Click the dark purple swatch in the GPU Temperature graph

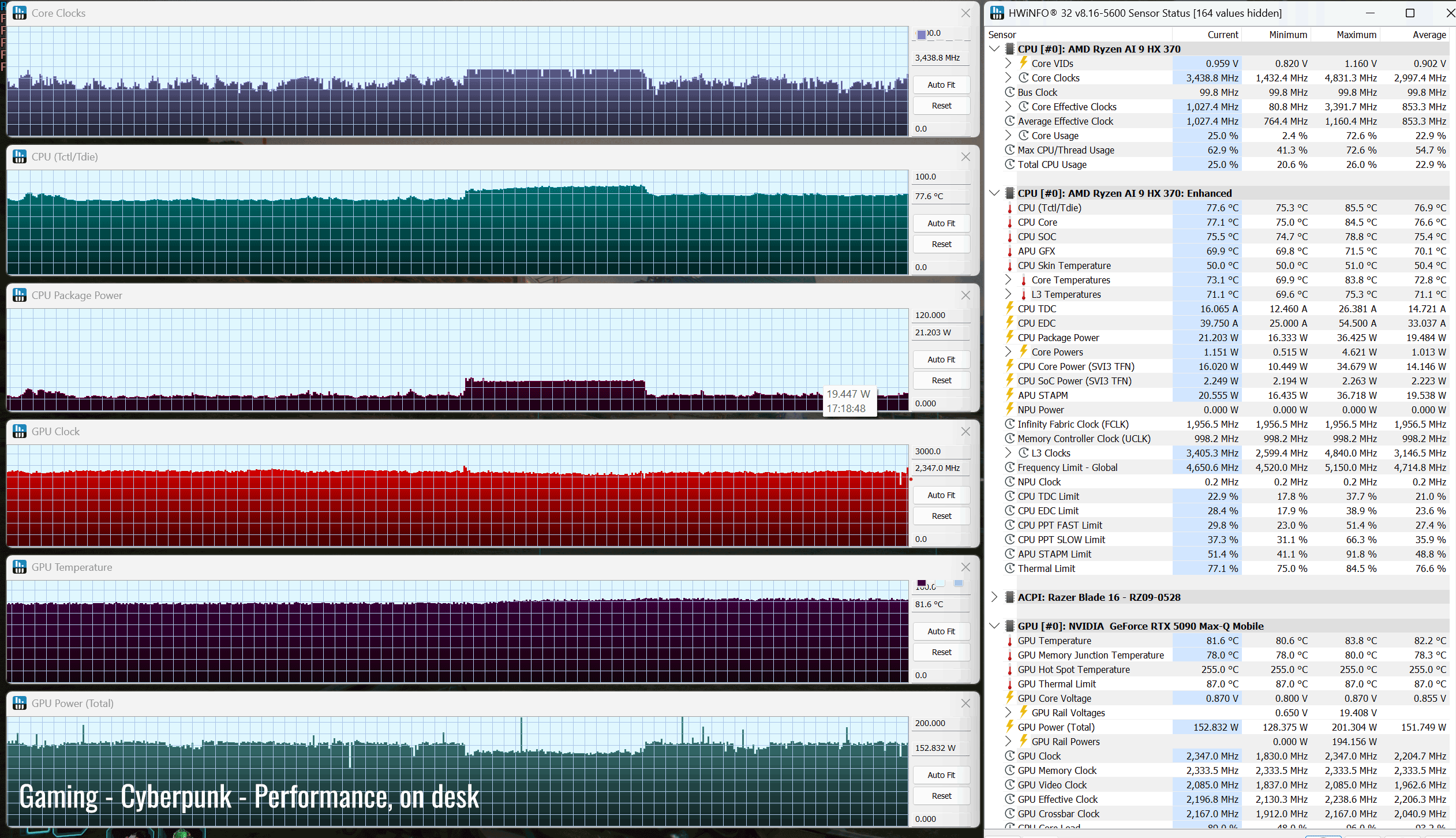pos(922,583)
